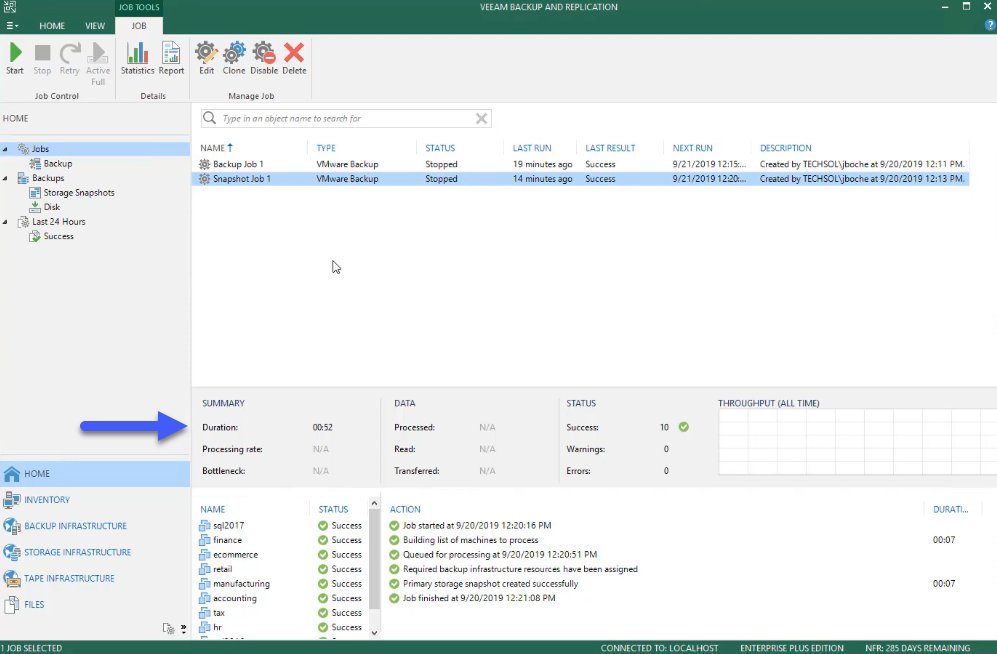Click into the object name search field
Viewport: 997px width, 654px height.
[347, 118]
